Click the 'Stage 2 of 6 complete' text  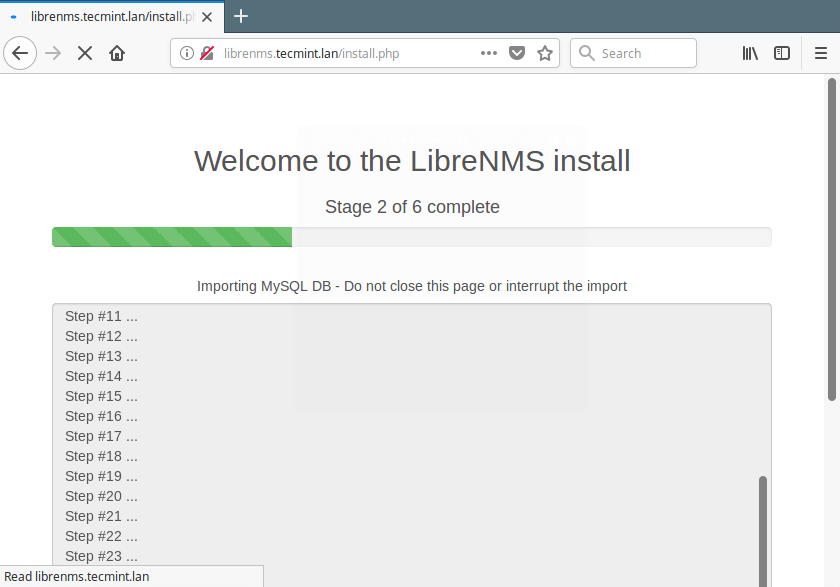click(412, 207)
